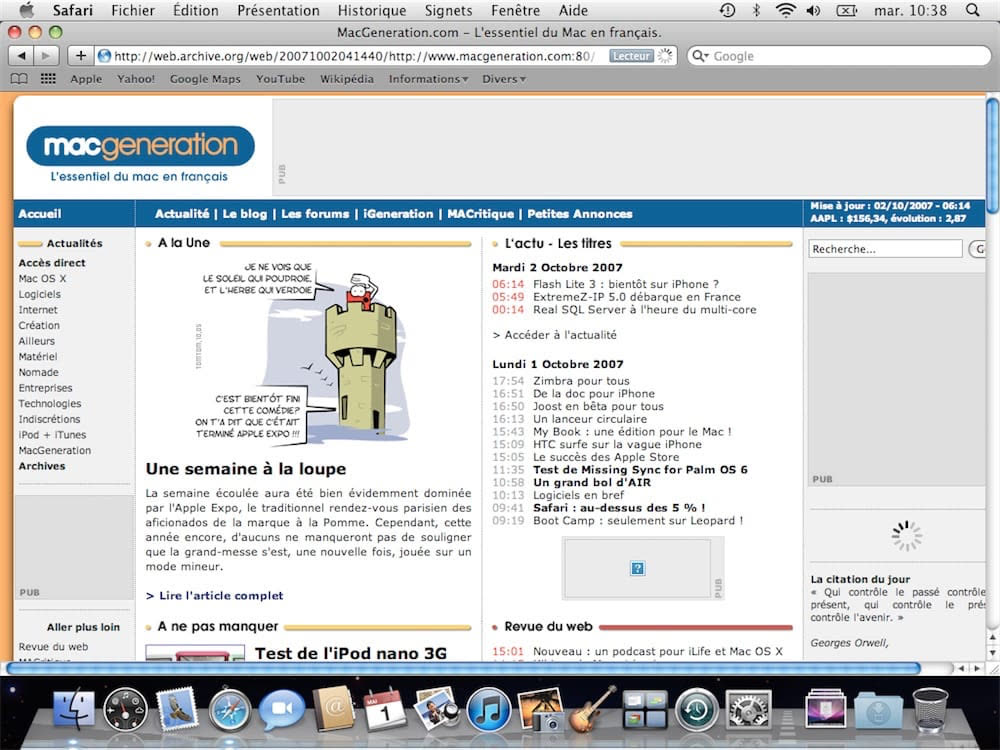This screenshot has height=750, width=1000.
Task: Click the Wi-Fi status menu icon
Action: [x=785, y=11]
